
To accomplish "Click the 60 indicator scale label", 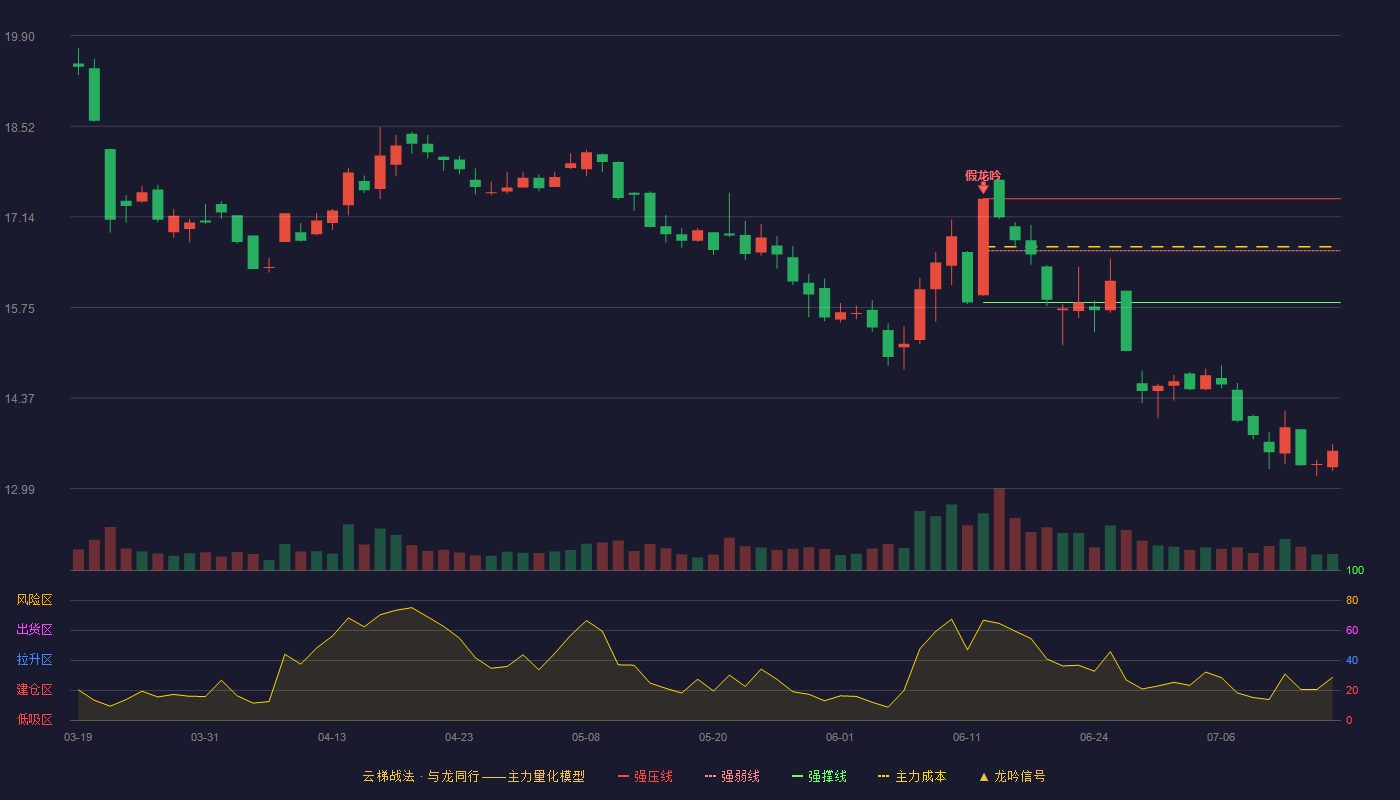I will click(x=1352, y=630).
